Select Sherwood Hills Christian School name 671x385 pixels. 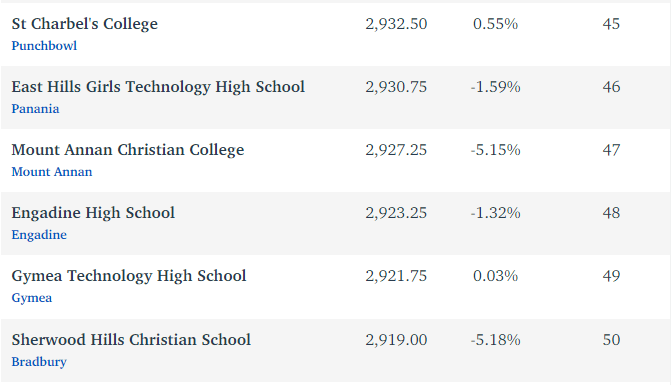click(131, 340)
